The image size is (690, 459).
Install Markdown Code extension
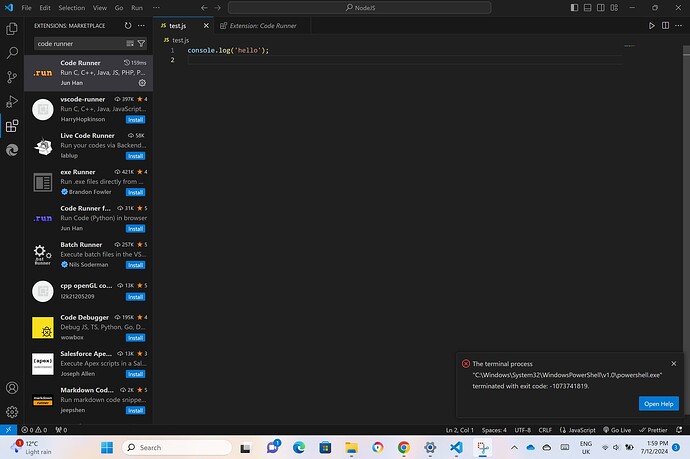coord(136,411)
